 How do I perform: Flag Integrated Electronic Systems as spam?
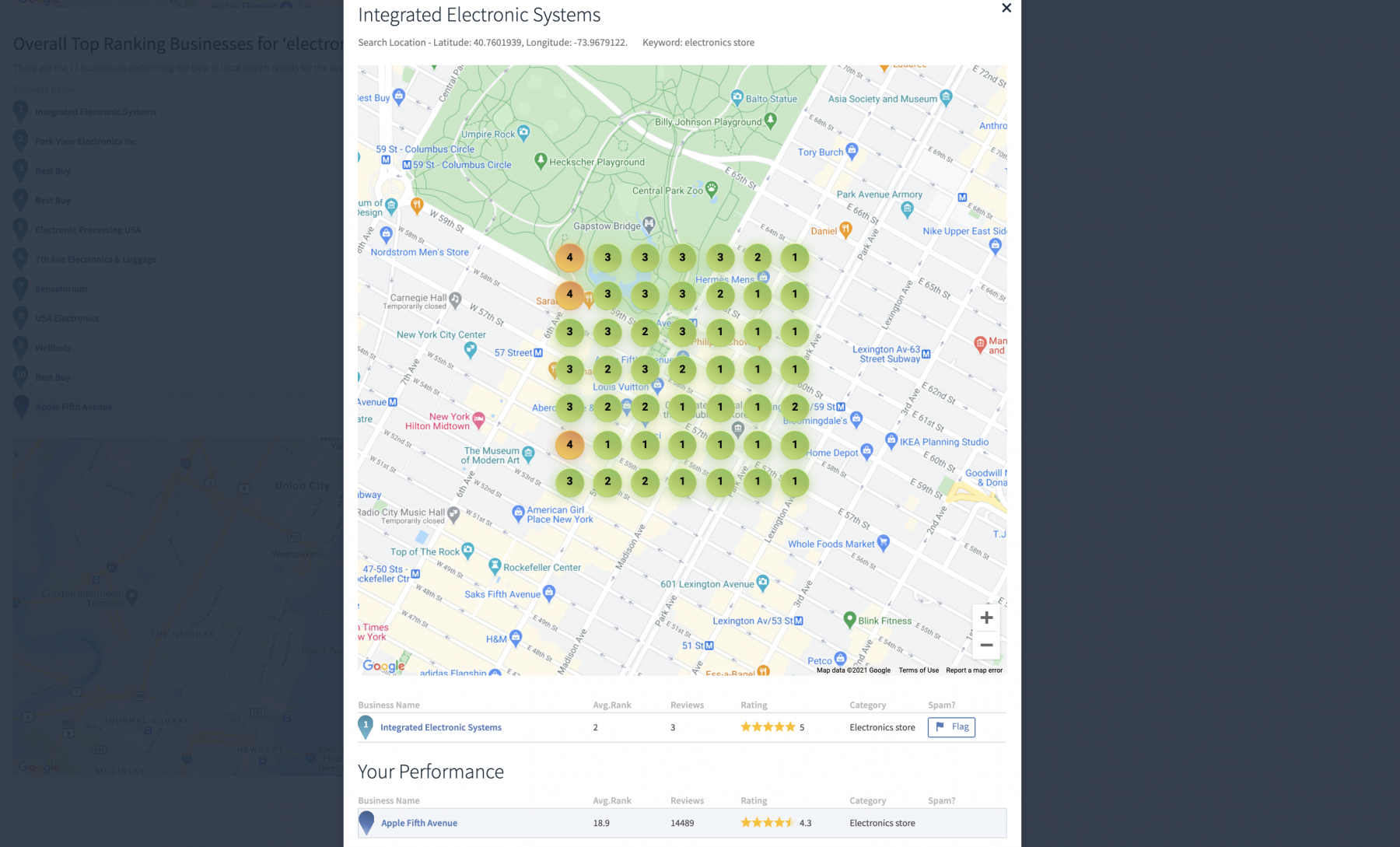tap(951, 727)
